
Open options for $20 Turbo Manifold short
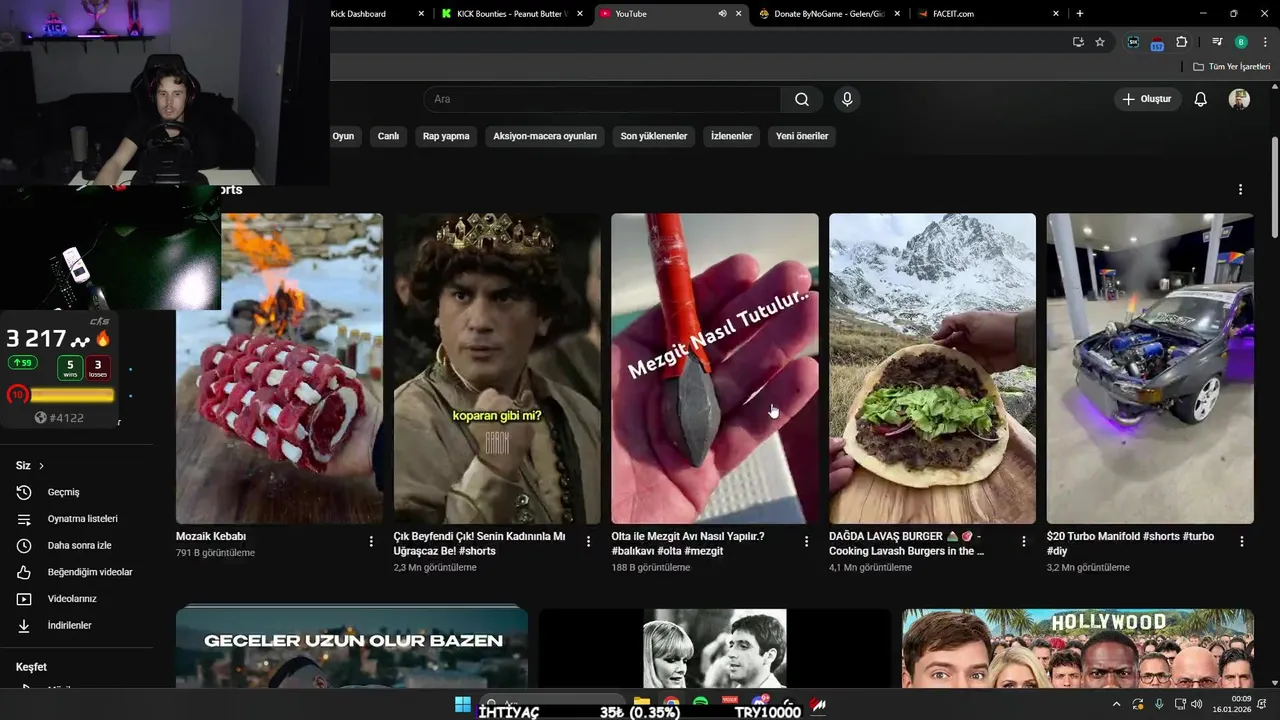click(x=1242, y=541)
